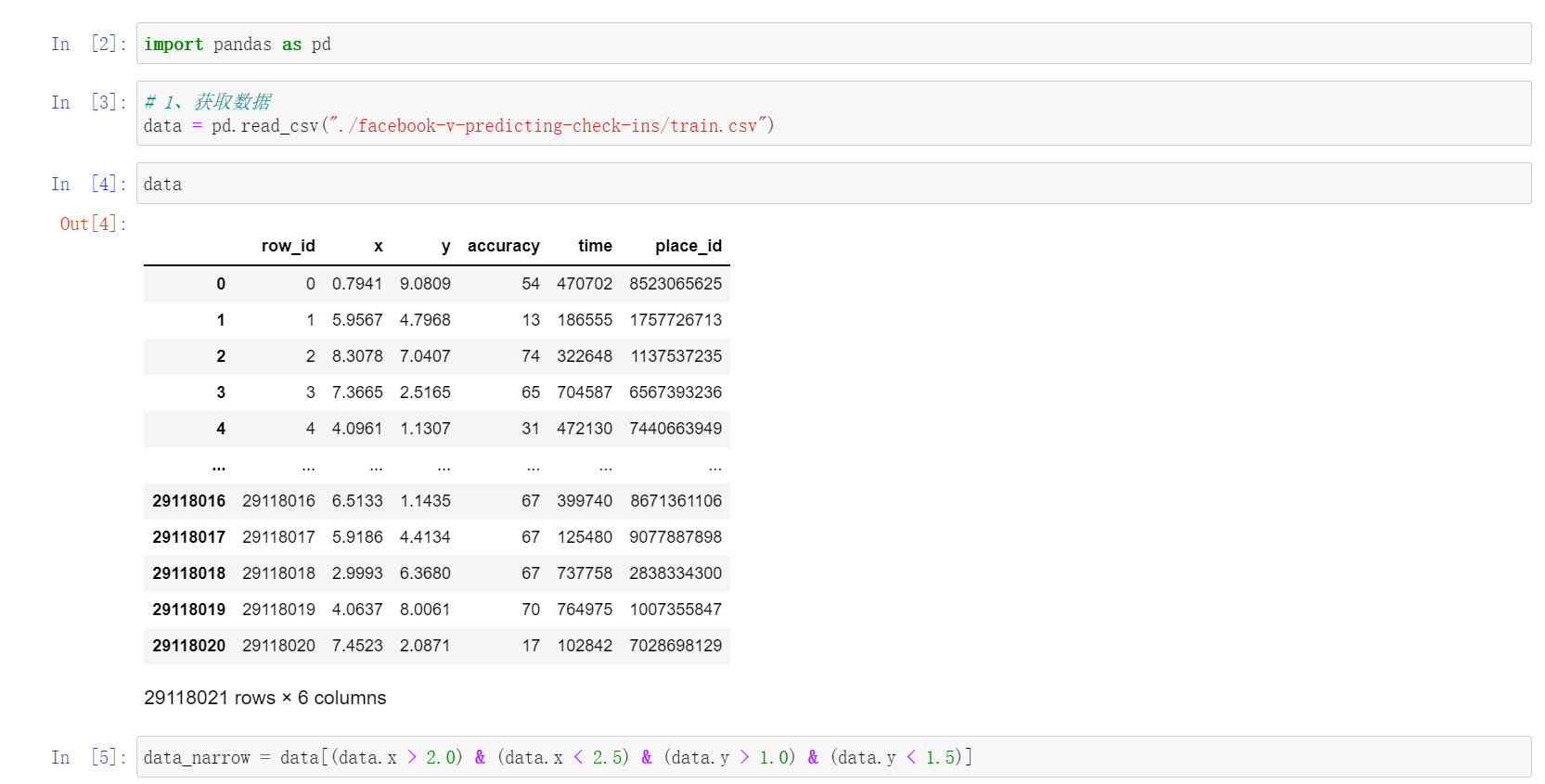Click the time column header
This screenshot has height=784, width=1545.
(595, 246)
